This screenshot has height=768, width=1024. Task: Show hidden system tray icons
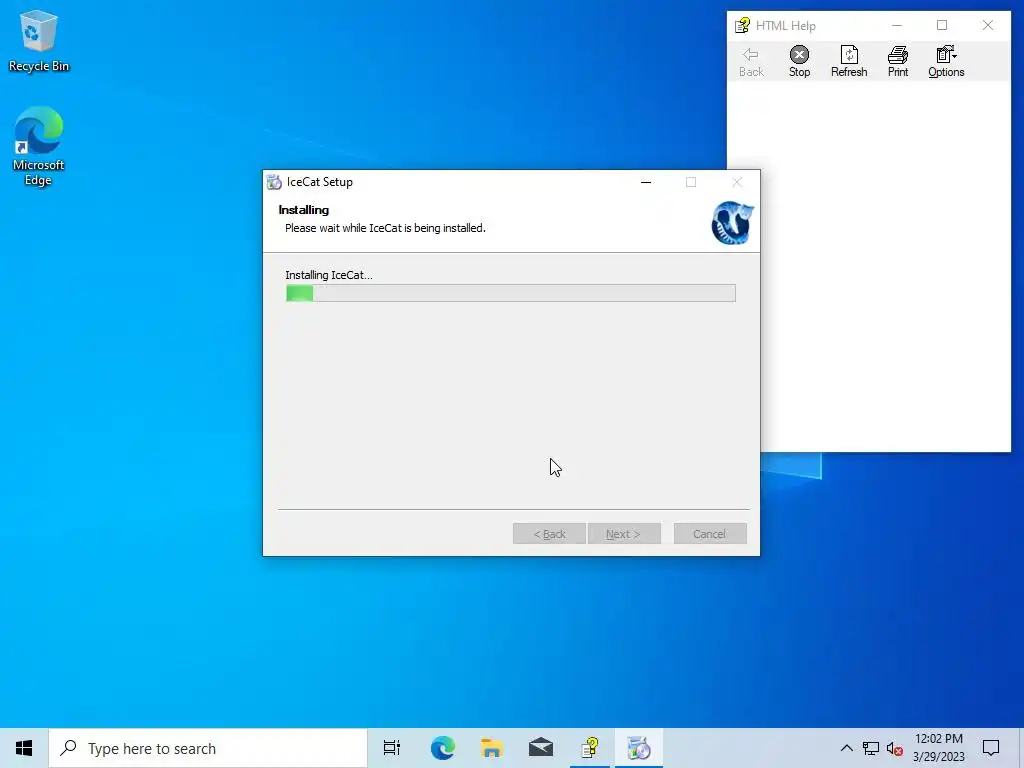tap(846, 748)
